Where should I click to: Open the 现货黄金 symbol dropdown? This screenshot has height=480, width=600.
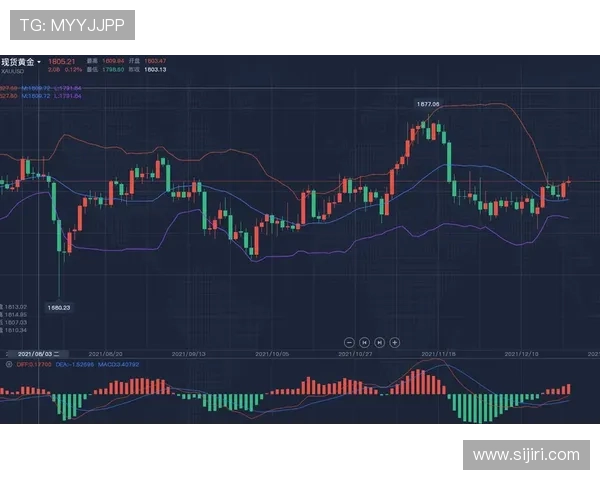(21, 62)
